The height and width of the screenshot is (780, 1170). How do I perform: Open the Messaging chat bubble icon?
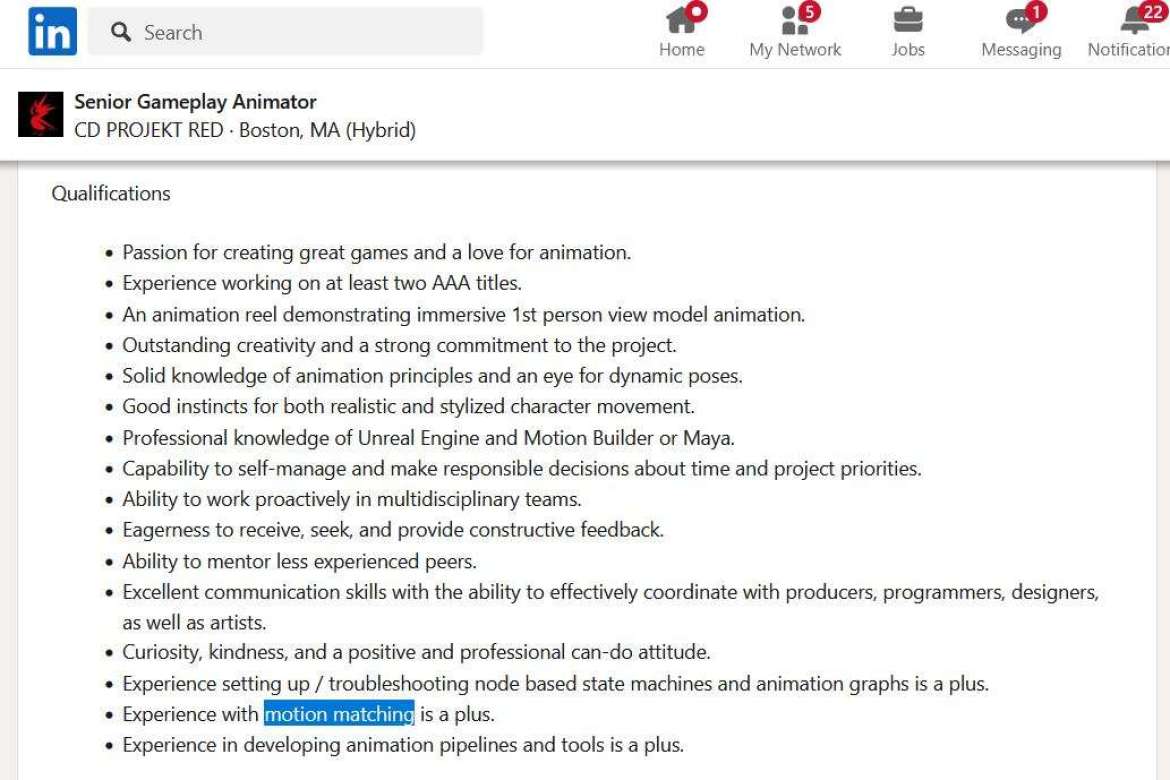coord(1019,21)
